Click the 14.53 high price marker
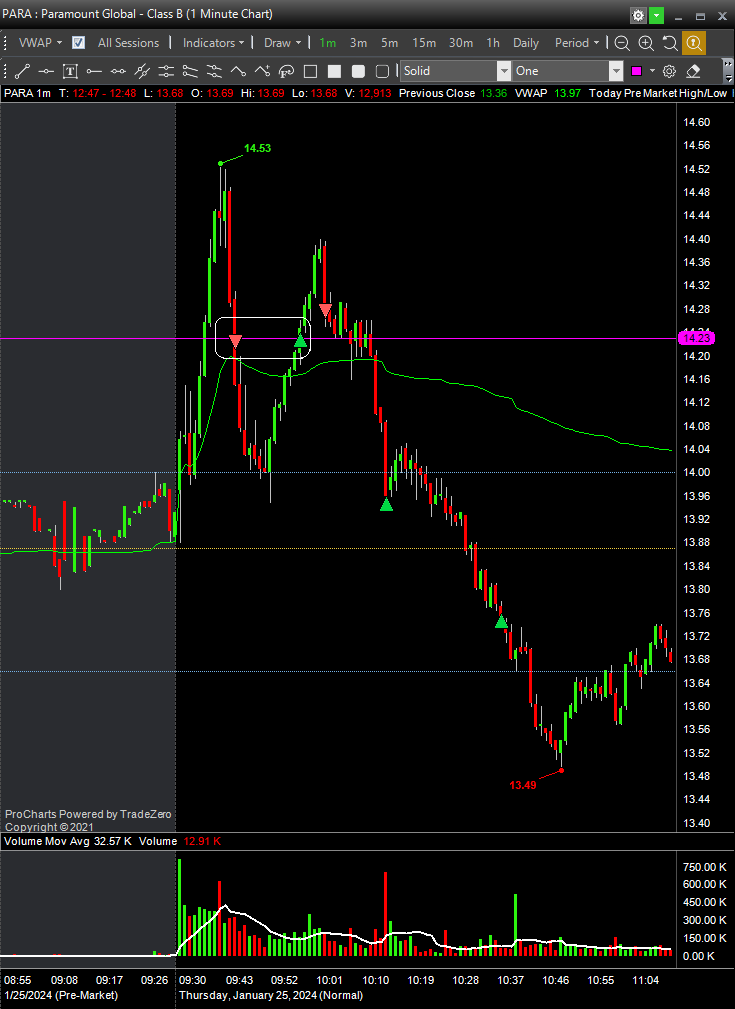Viewport: 735px width, 1009px height. 257,149
